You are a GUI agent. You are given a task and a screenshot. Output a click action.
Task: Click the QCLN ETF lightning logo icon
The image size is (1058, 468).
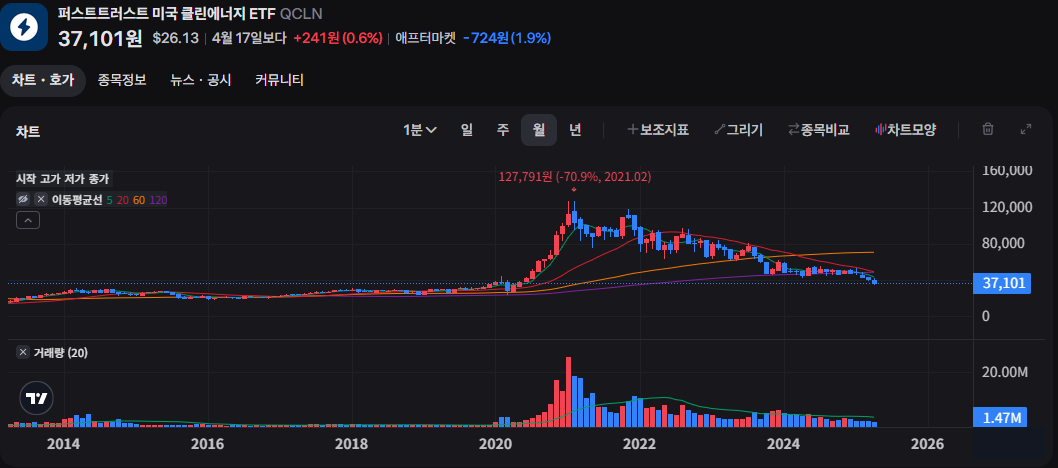24,27
